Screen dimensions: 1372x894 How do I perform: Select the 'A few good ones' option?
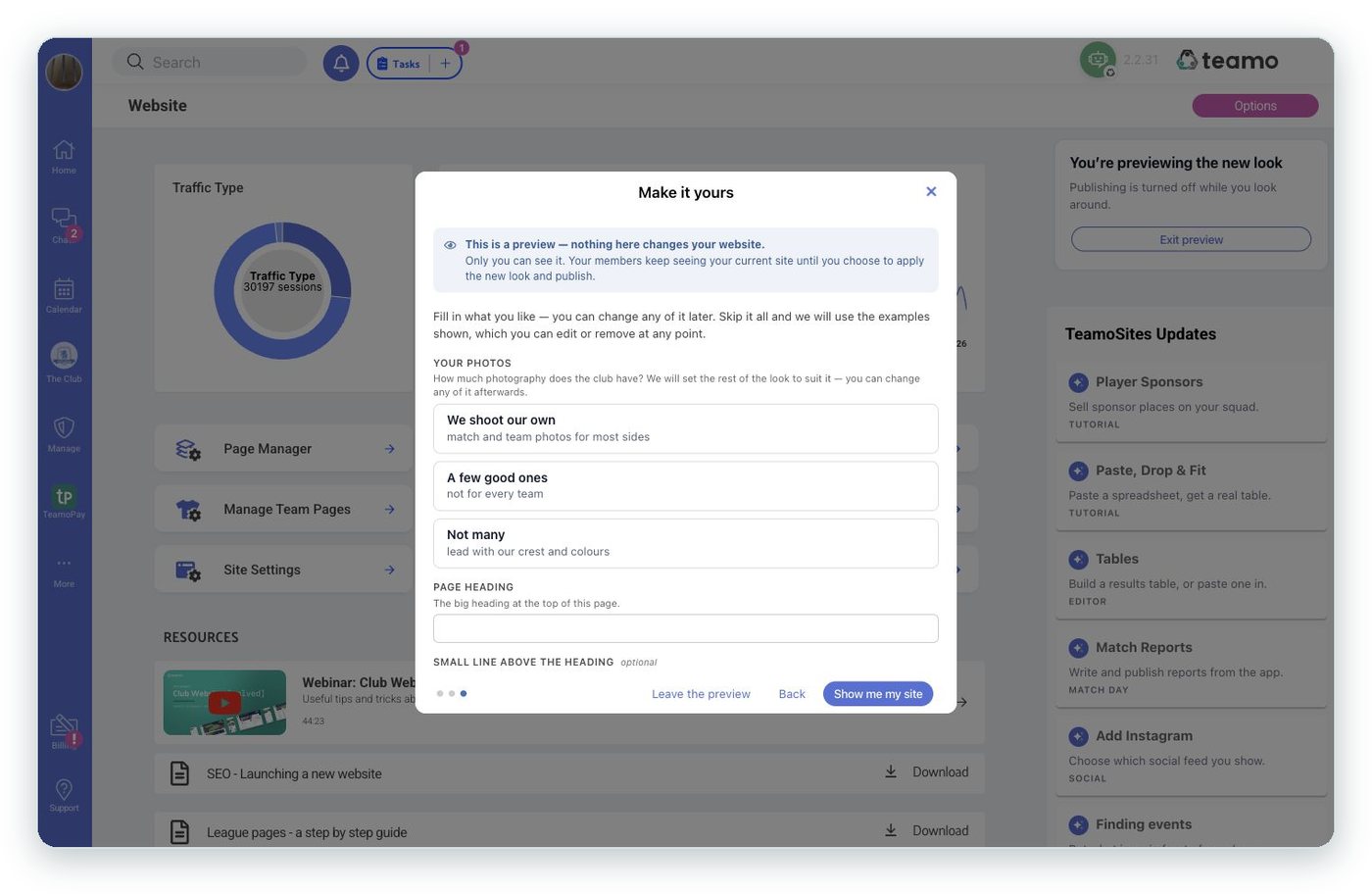tap(685, 486)
